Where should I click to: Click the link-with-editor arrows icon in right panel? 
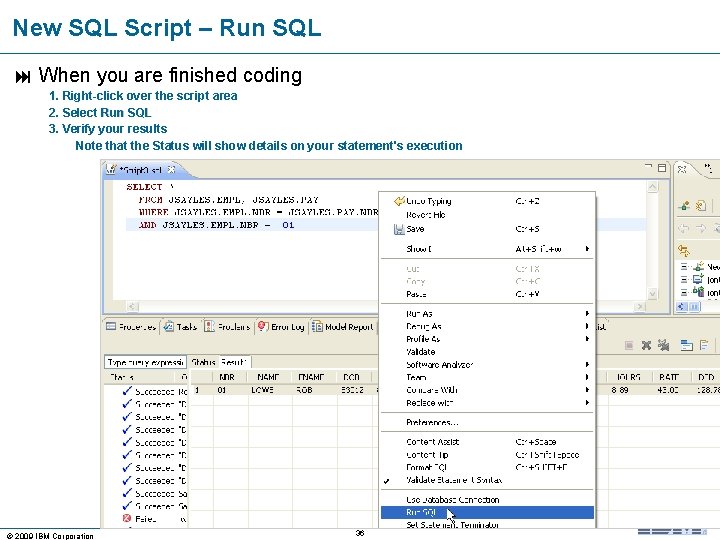click(x=684, y=251)
